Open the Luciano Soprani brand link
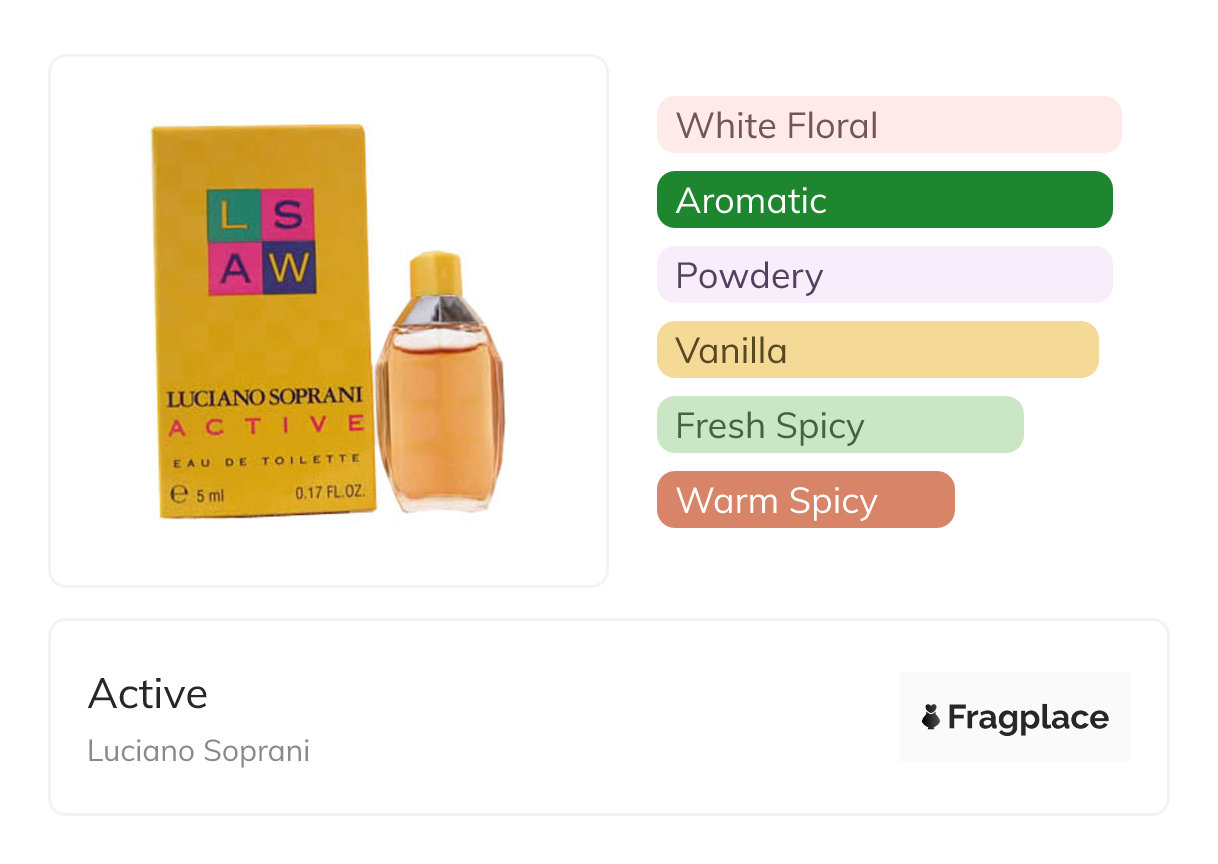This screenshot has width=1218, height=864. coord(199,751)
